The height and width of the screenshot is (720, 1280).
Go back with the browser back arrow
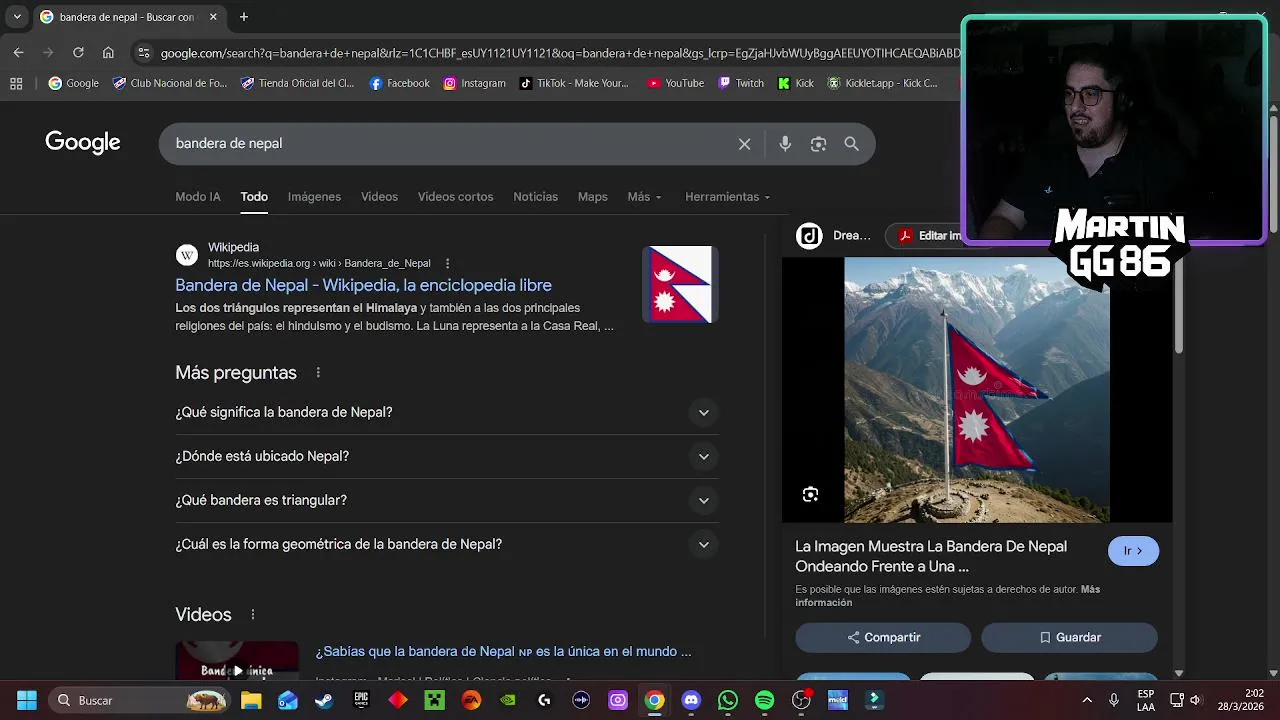click(18, 52)
